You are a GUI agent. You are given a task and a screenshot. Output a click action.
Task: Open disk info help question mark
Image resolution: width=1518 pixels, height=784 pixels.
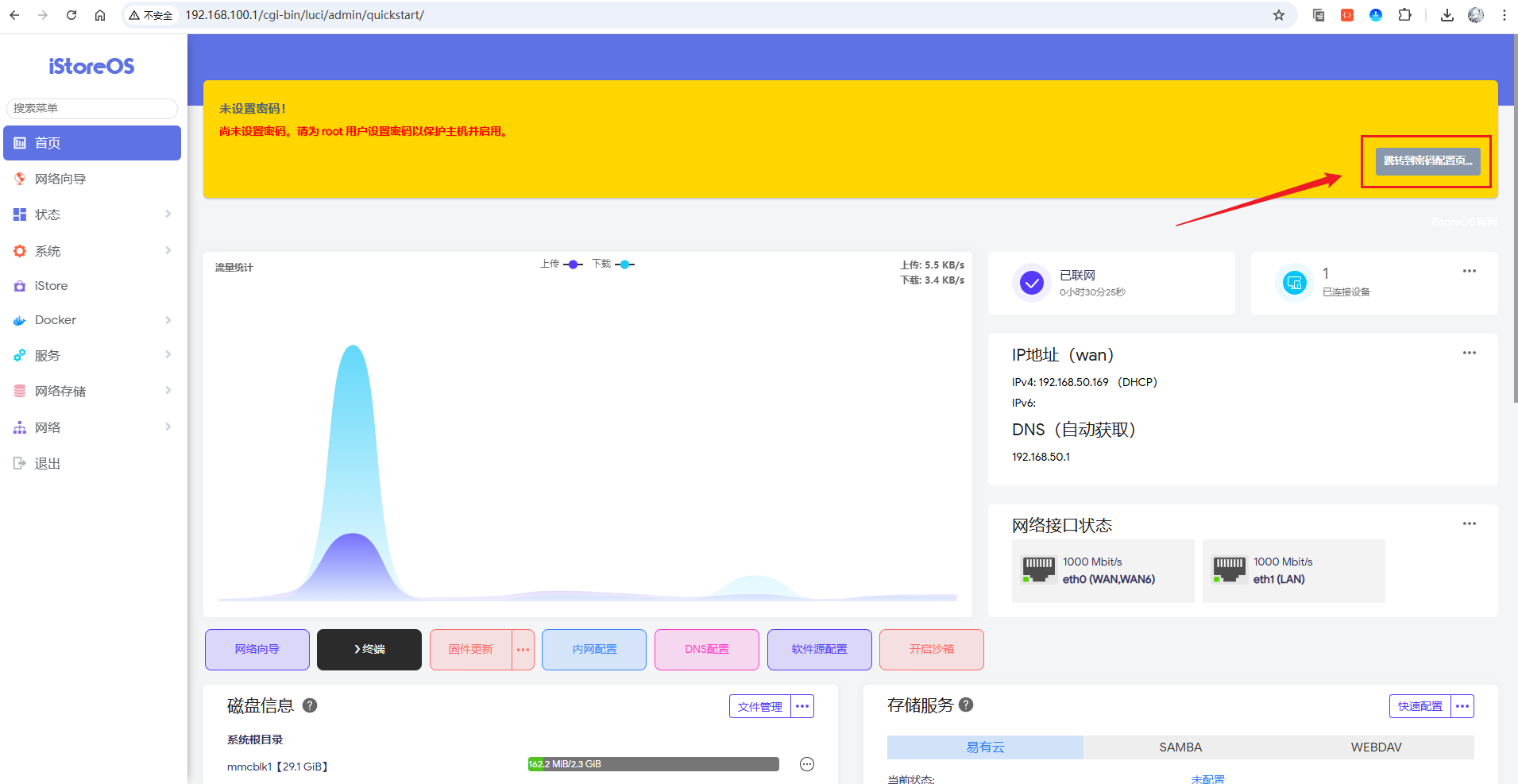(x=310, y=705)
